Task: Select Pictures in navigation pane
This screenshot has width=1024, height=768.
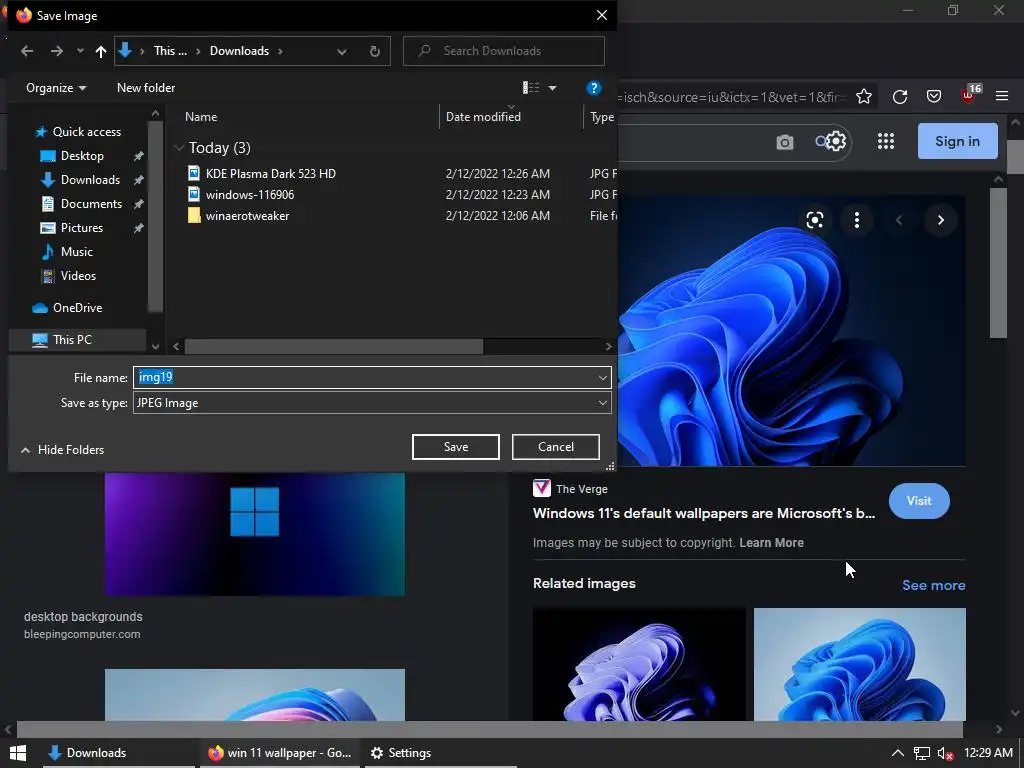Action: click(81, 228)
